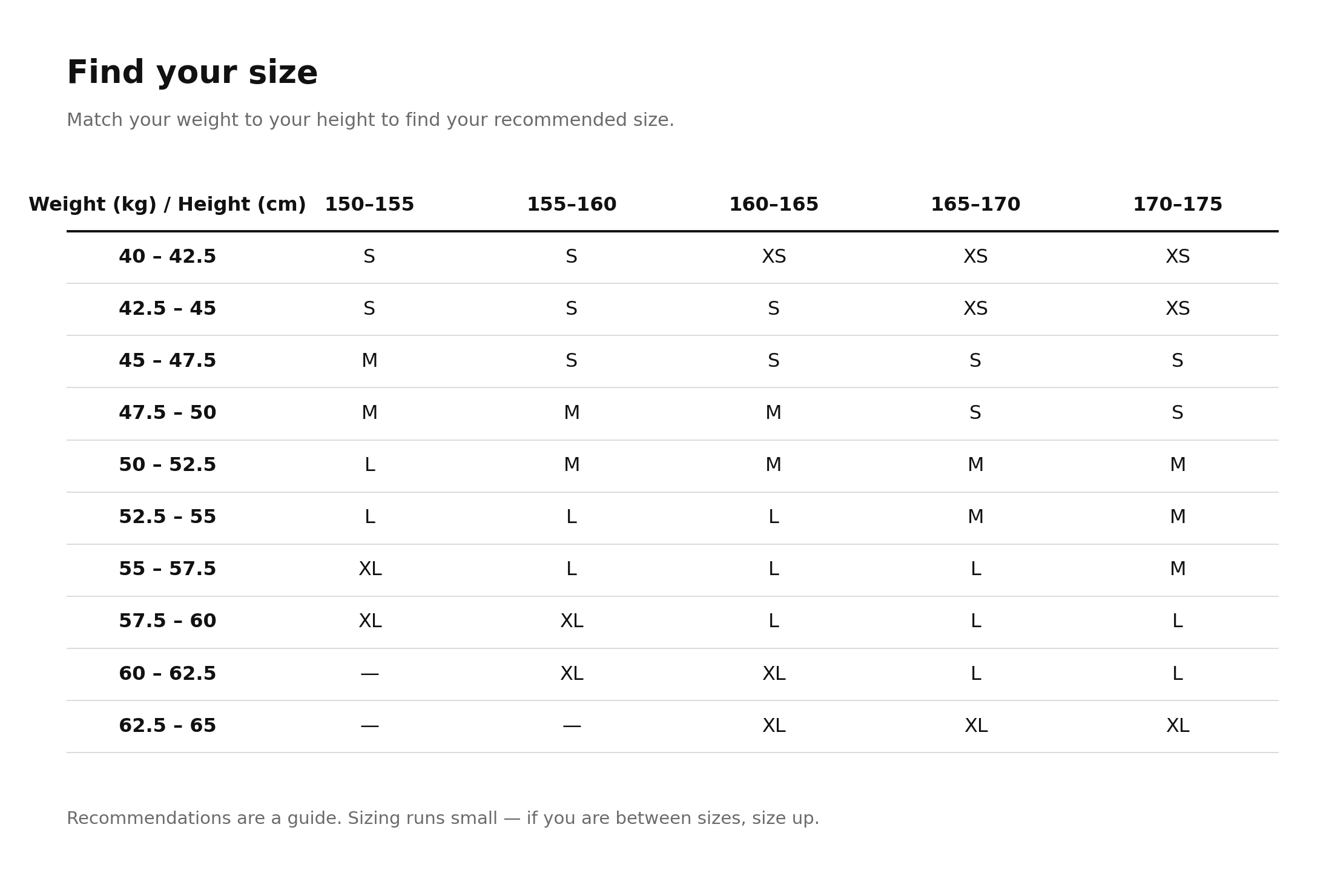Select the 150–155 height column header
The height and width of the screenshot is (896, 1332).
369,205
